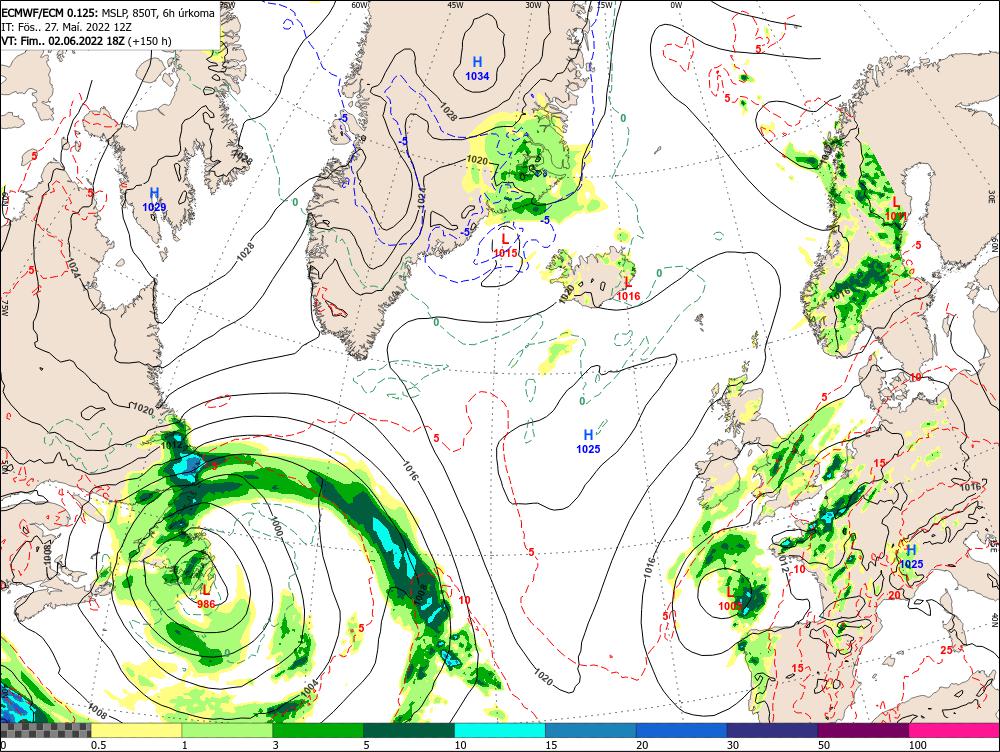Click the yellow 0.5–1 mm legend swatch
The image size is (1000, 752).
click(136, 730)
